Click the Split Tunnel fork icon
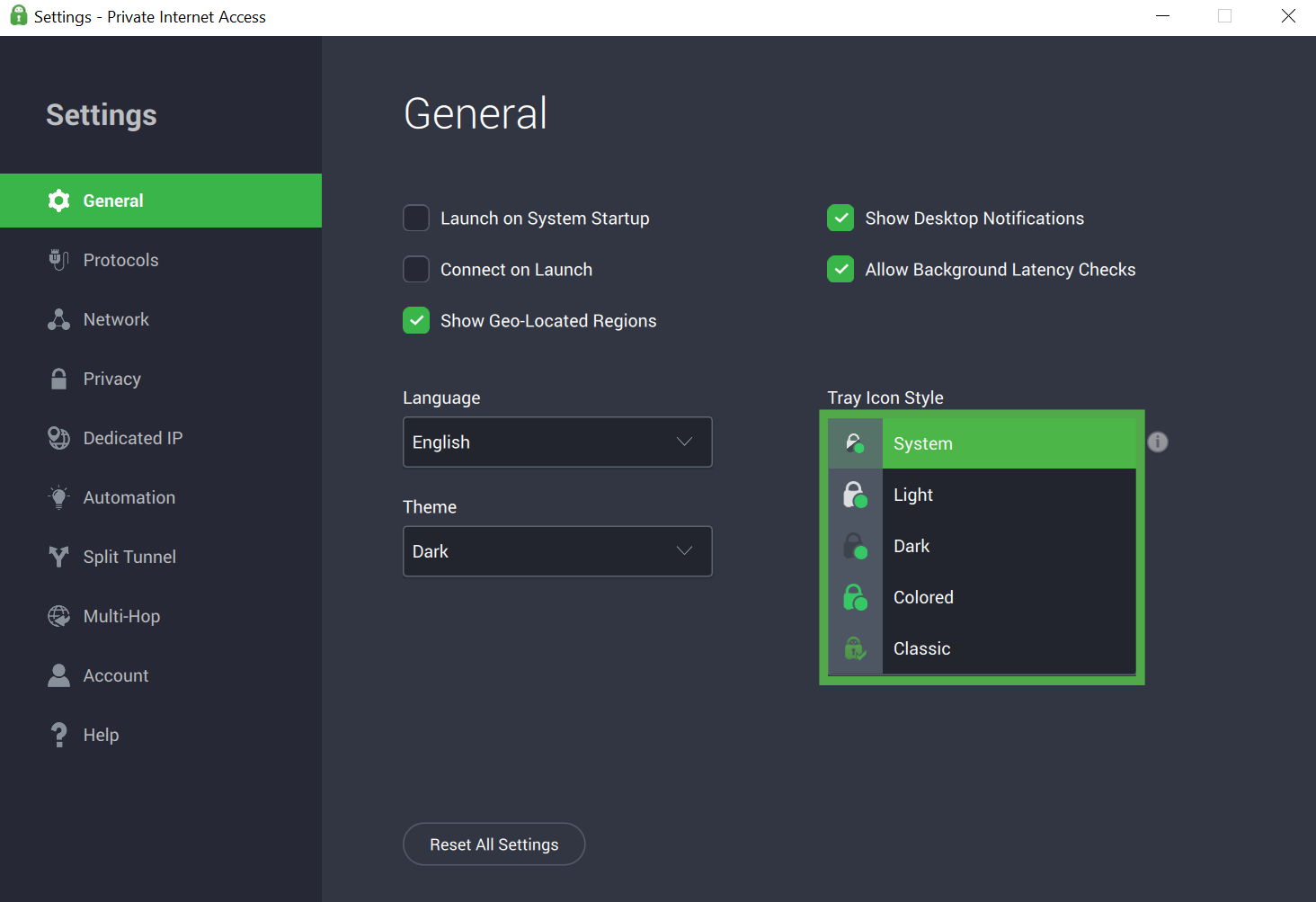Image resolution: width=1316 pixels, height=902 pixels. pyautogui.click(x=58, y=557)
